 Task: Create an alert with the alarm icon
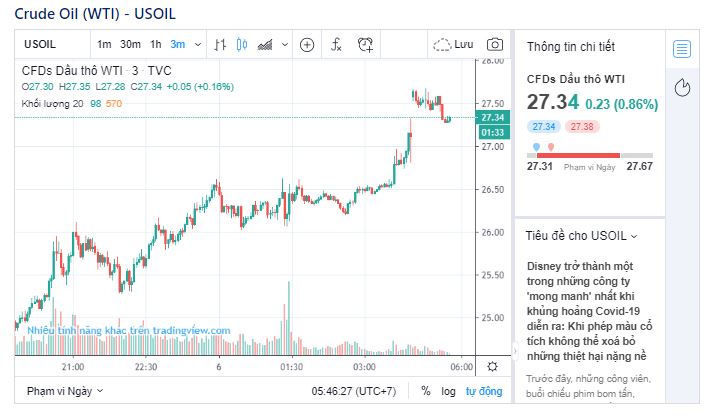click(x=366, y=44)
